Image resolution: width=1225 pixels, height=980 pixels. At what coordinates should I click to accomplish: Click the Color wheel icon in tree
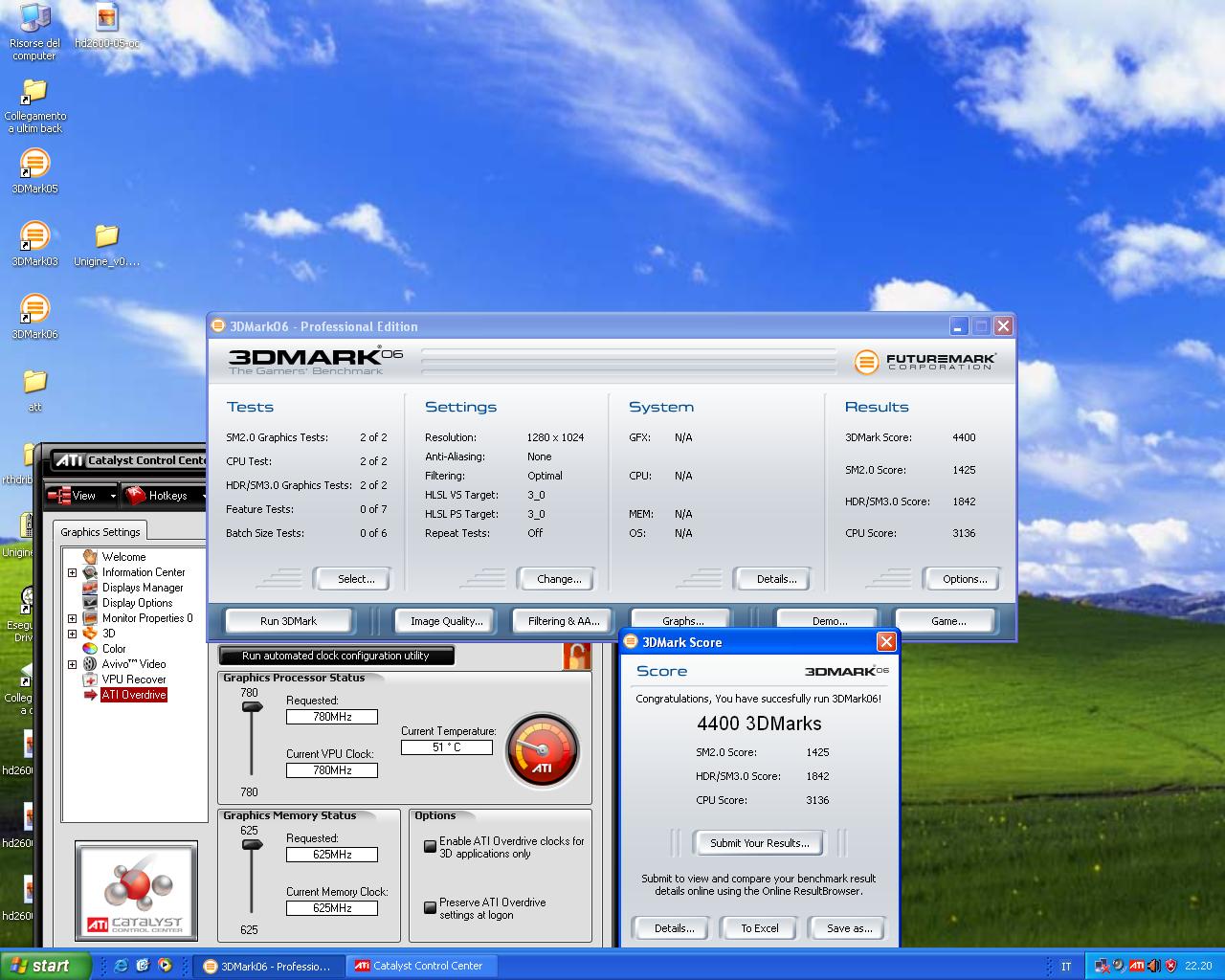pos(90,649)
